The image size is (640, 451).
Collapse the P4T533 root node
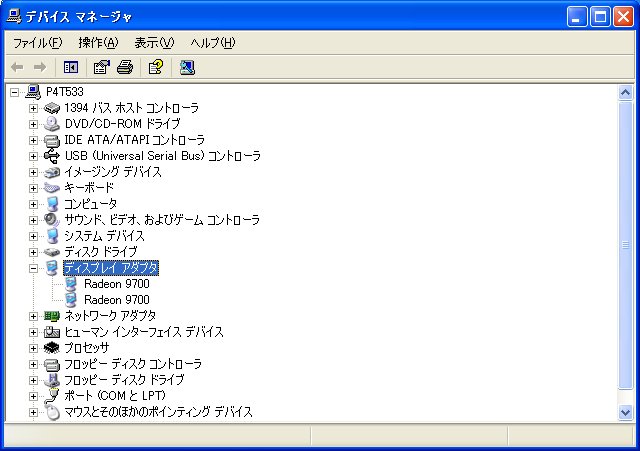14,92
